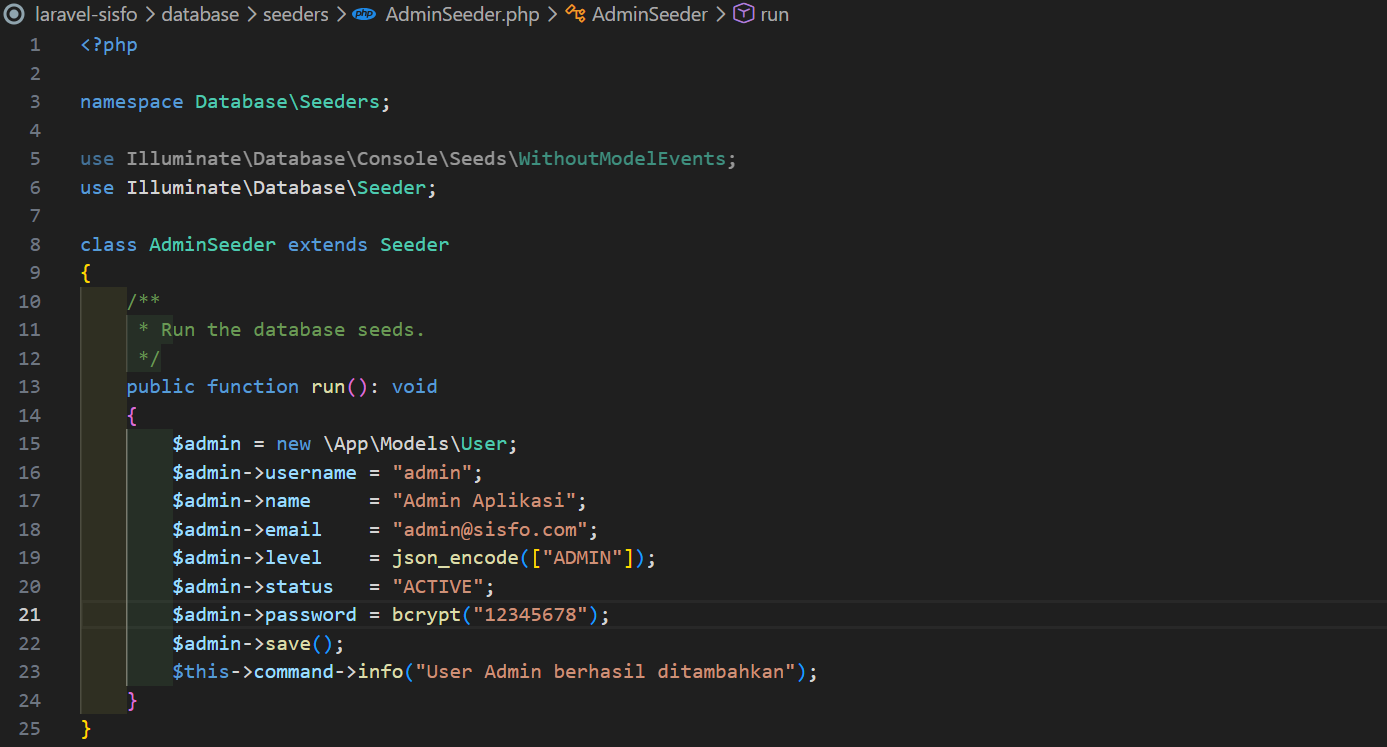Click run in the function declaration

[x=328, y=386]
